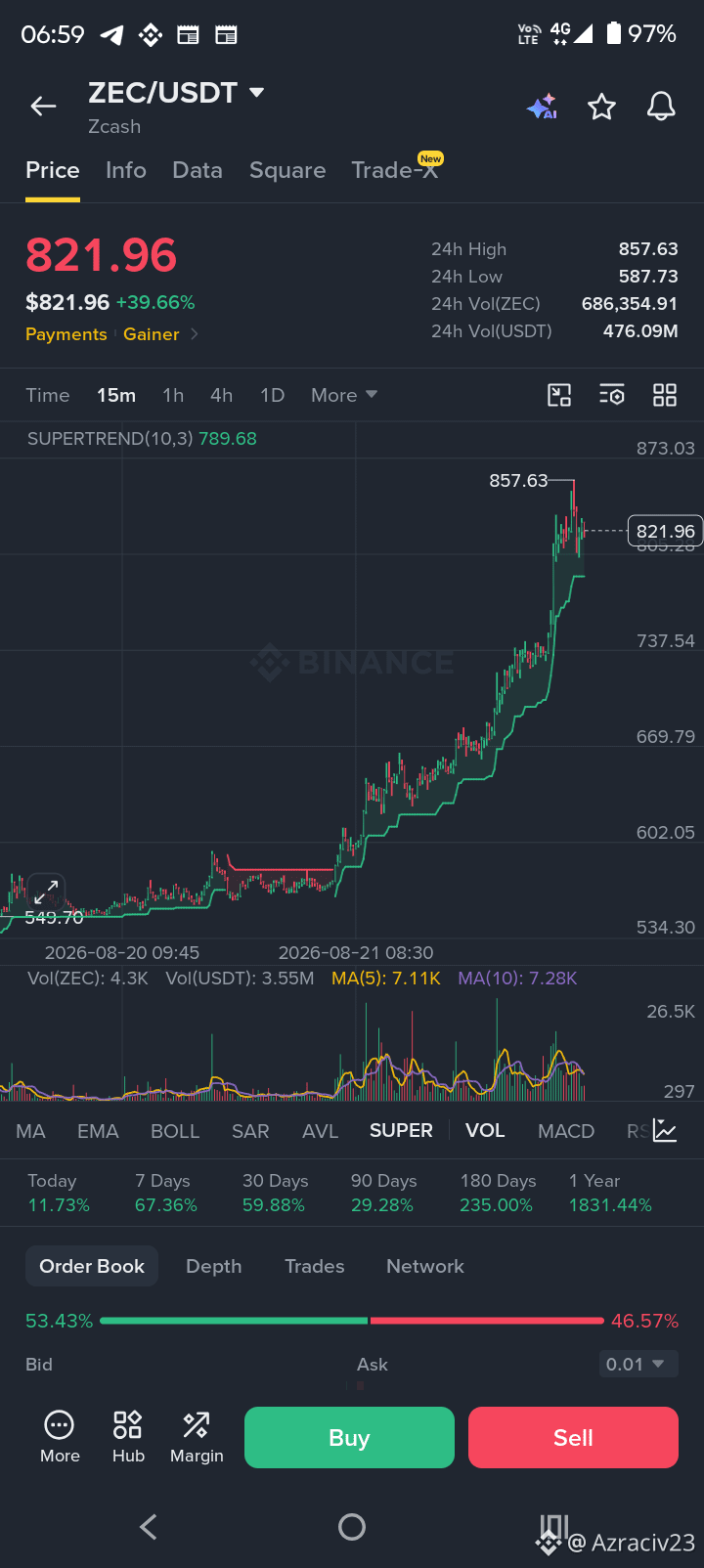This screenshot has height=1568, width=704.
Task: Toggle the MA indicator
Action: pos(30,1131)
